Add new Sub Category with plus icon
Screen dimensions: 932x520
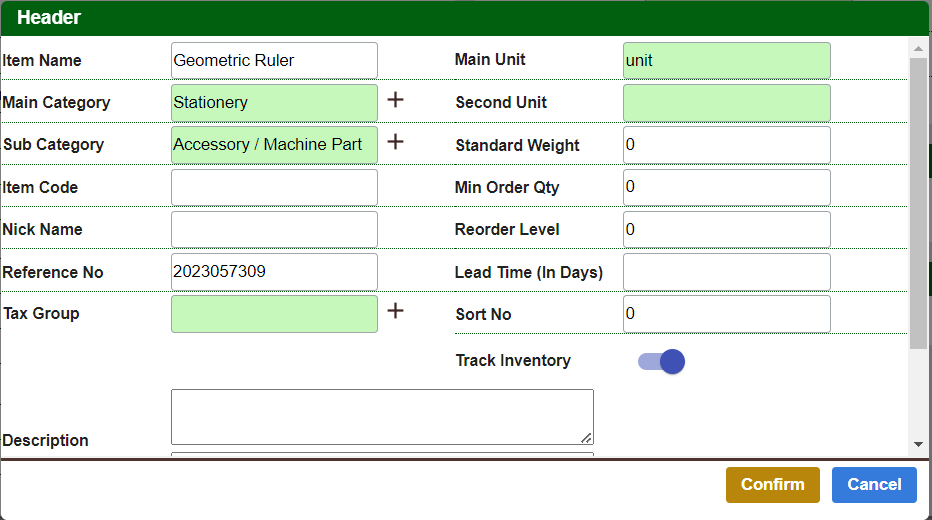395,142
